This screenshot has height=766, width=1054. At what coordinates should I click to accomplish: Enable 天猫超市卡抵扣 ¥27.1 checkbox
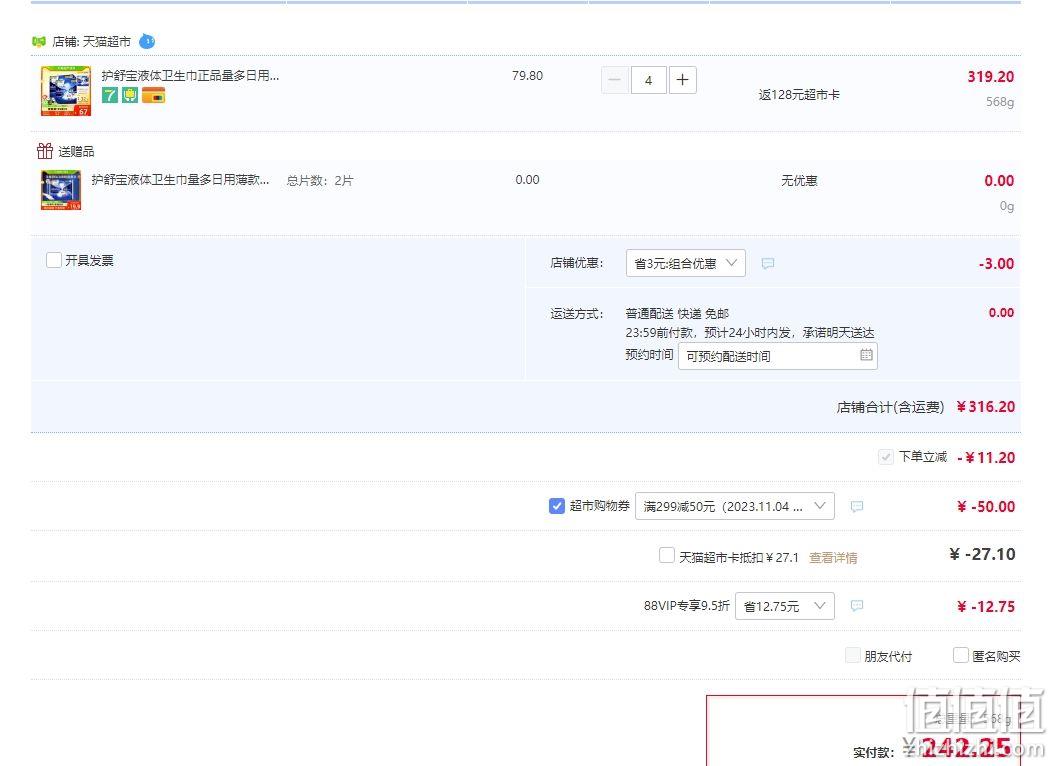[x=667, y=556]
